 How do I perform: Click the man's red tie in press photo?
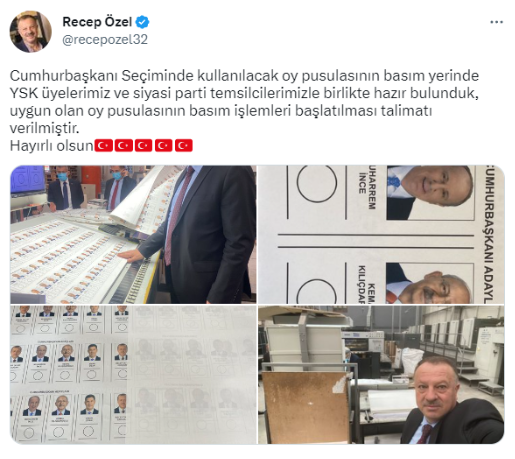point(178,215)
